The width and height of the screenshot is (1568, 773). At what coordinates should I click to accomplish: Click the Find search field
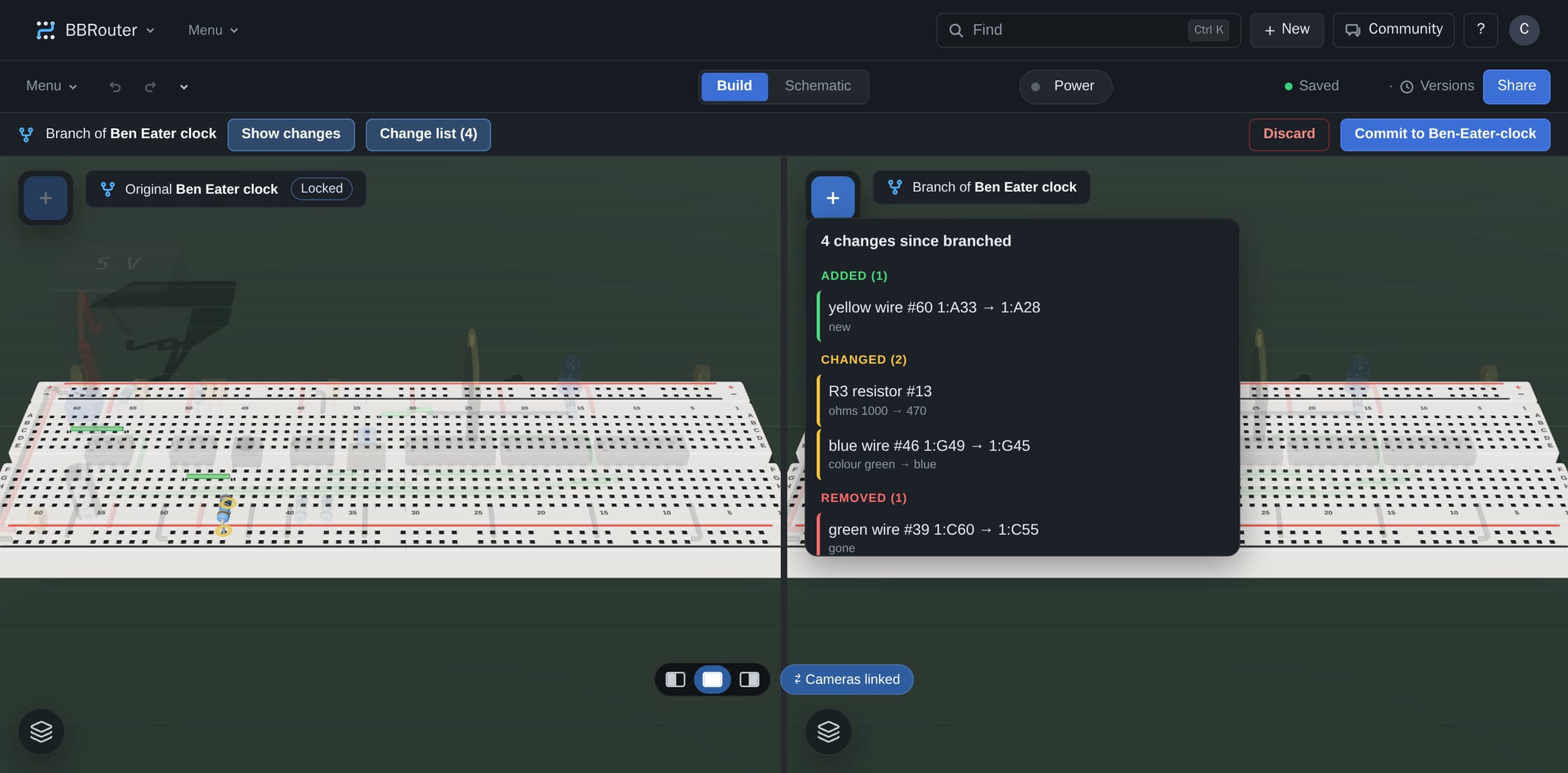1088,30
